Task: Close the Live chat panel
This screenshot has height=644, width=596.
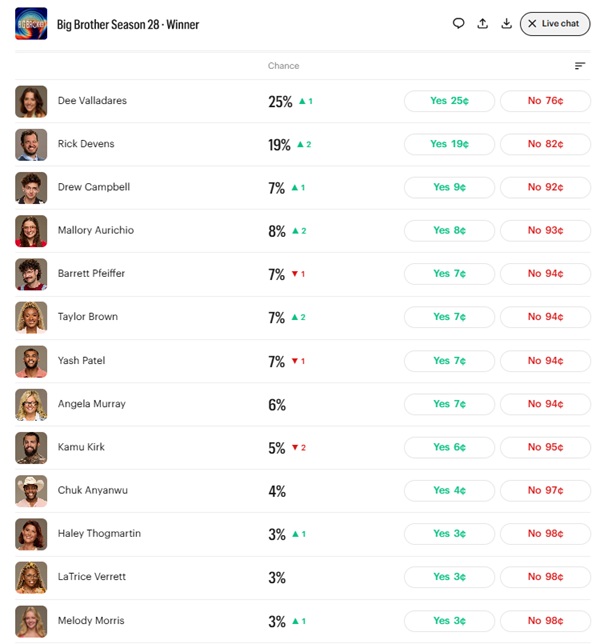Action: click(555, 24)
